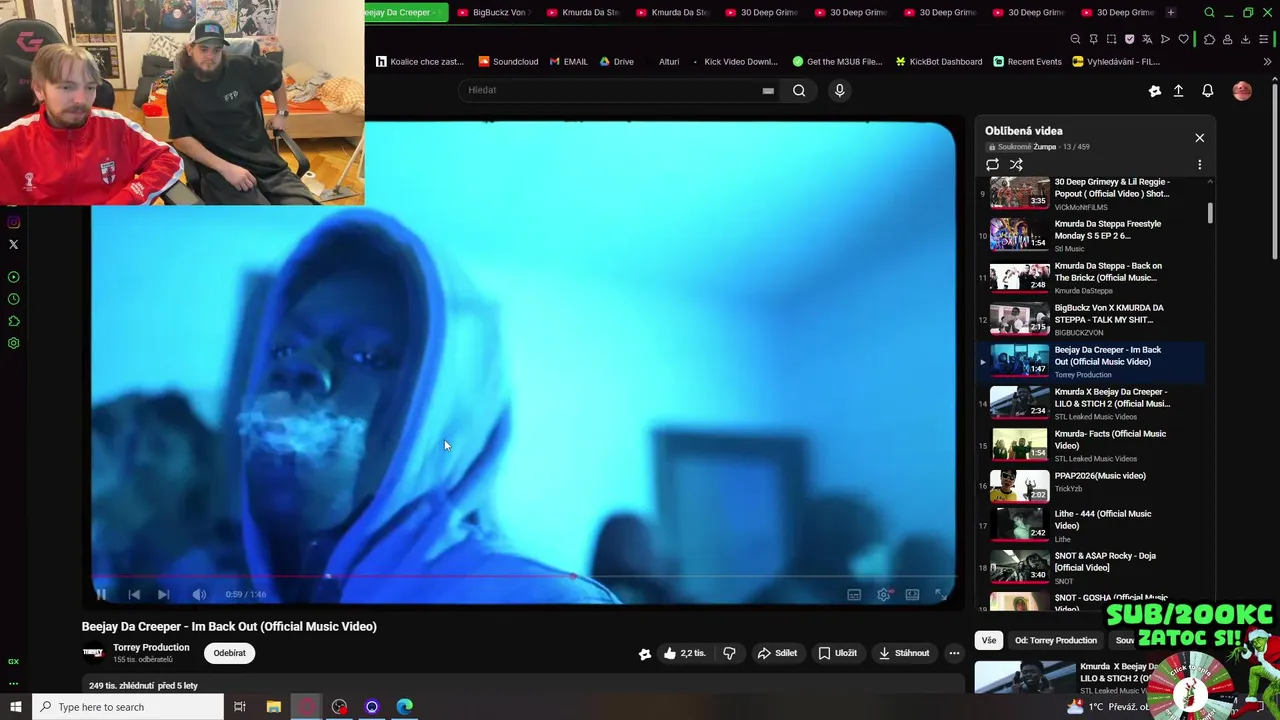Open browser downloads icon
Viewport: 1280px width, 720px height.
[x=1245, y=39]
